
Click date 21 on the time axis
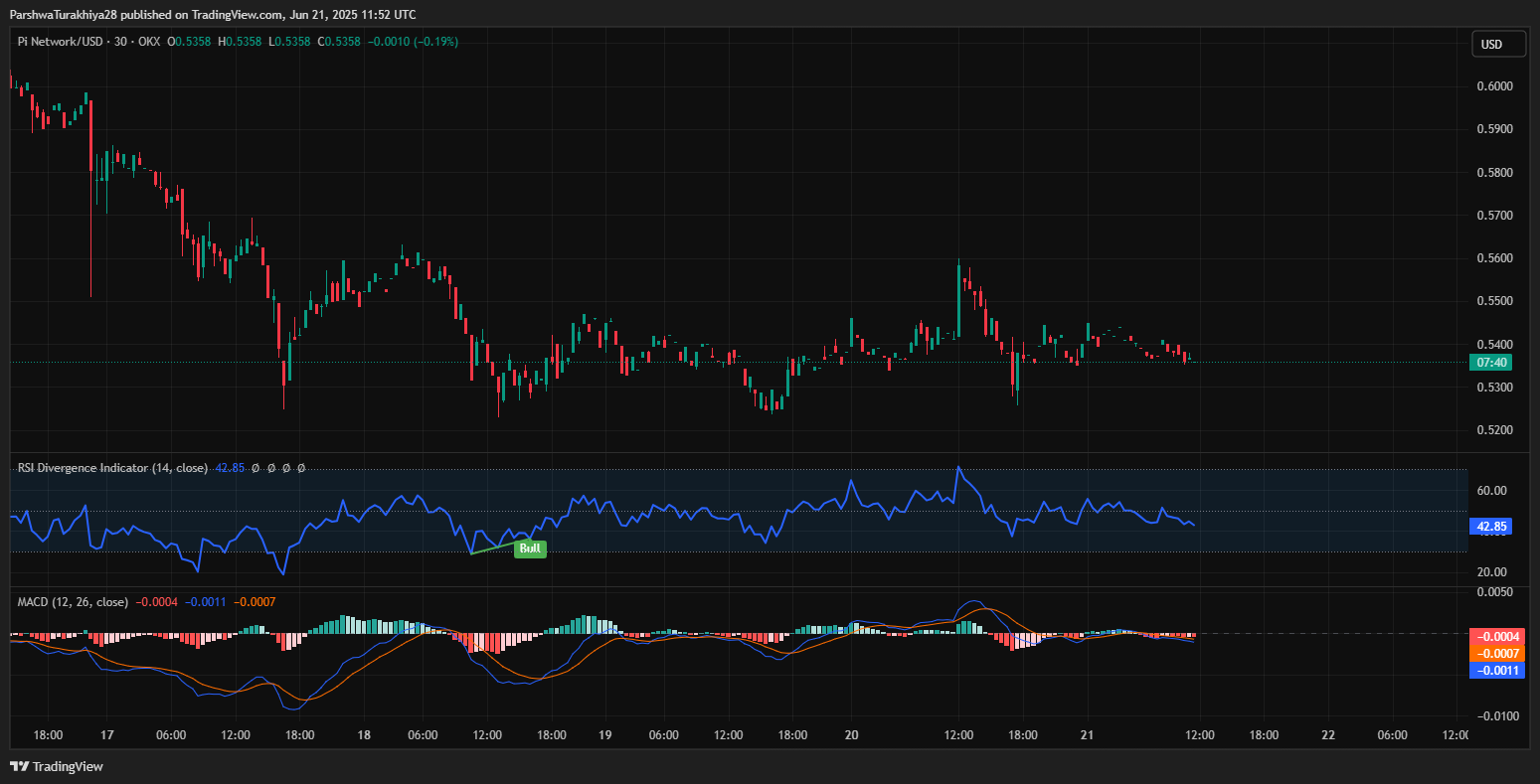1087,735
